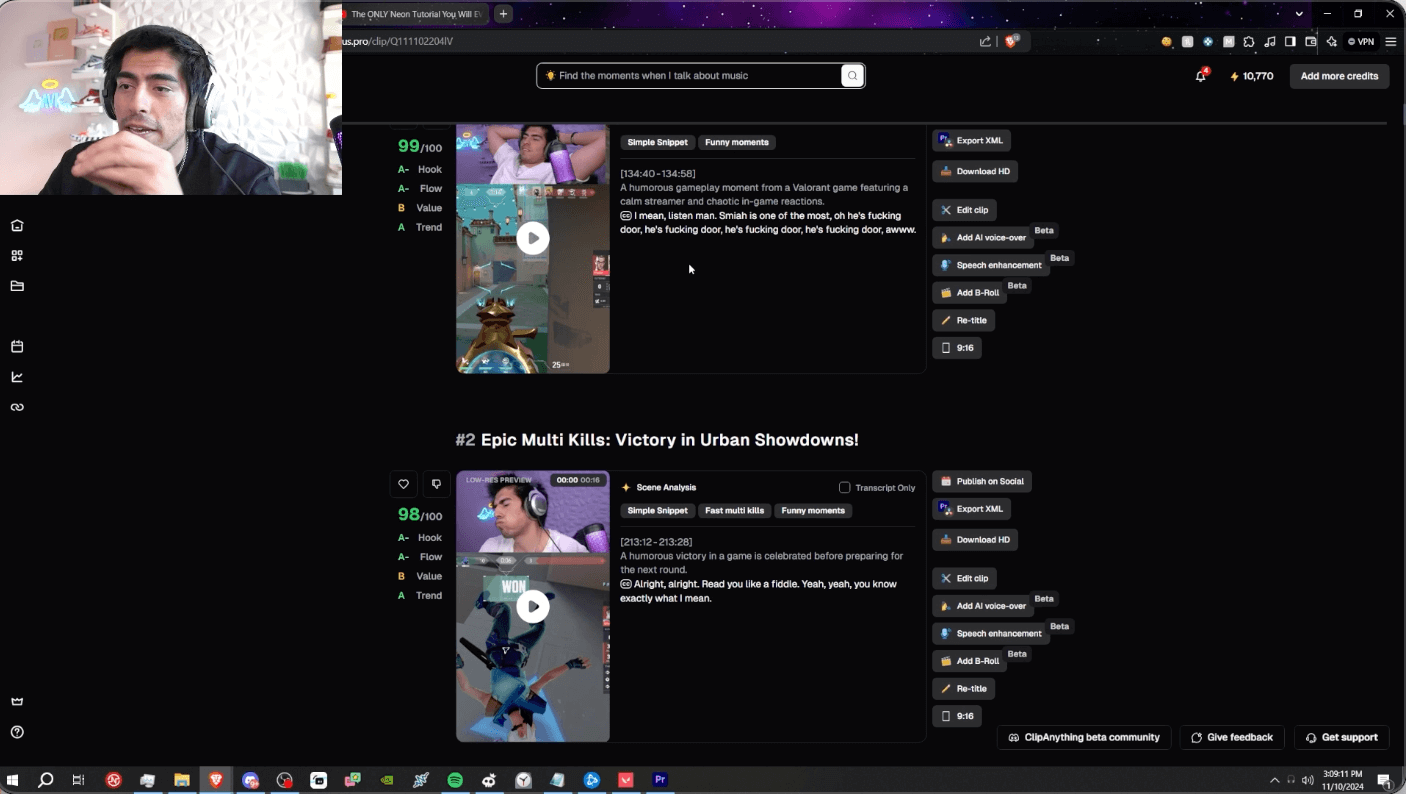Screen dimensions: 1406x794
Task: Dislike clip #2 with the thumbs-down icon
Action: click(436, 484)
